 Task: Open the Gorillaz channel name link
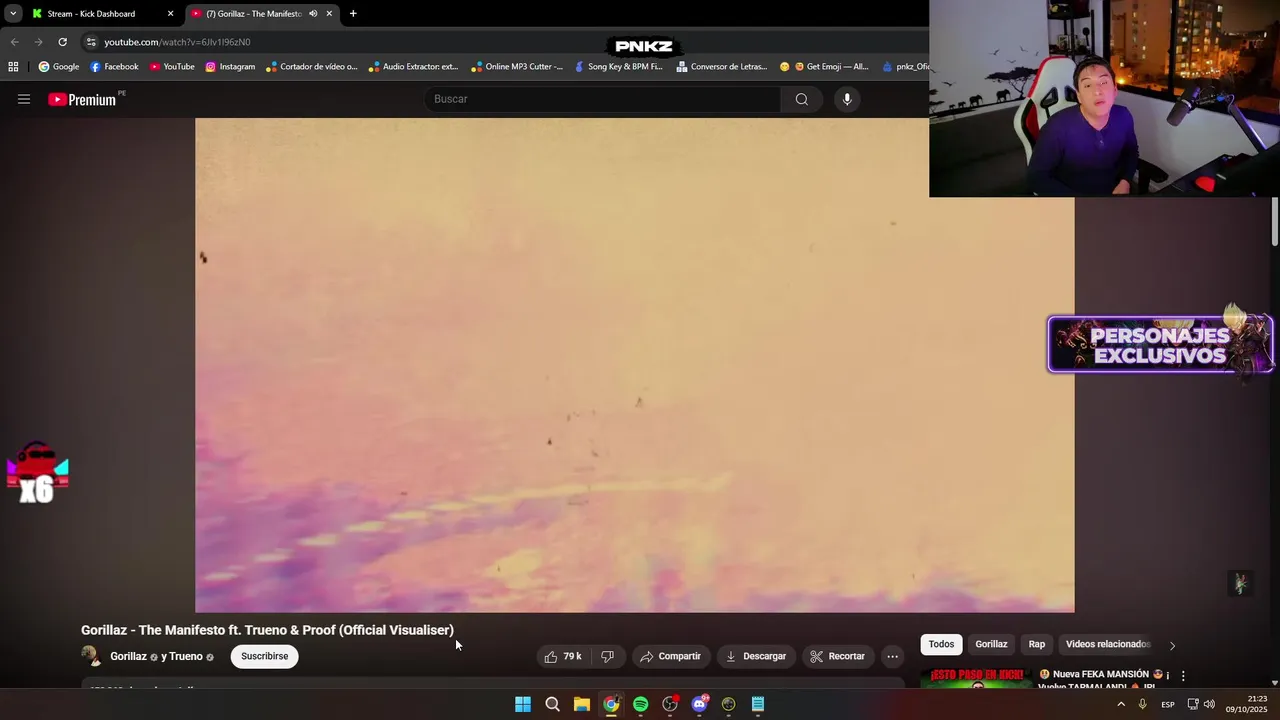(128, 657)
